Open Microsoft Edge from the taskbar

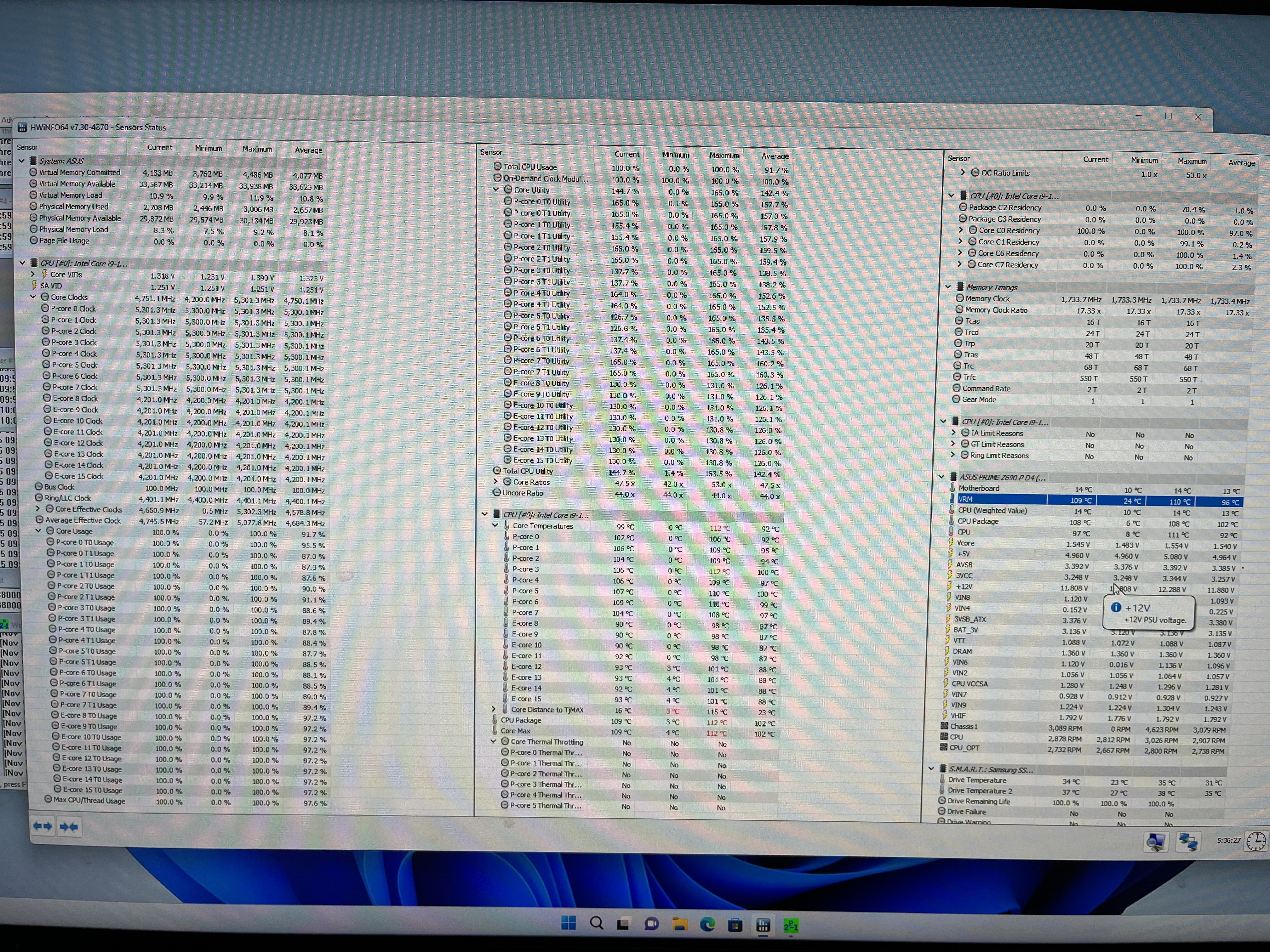coord(707,924)
